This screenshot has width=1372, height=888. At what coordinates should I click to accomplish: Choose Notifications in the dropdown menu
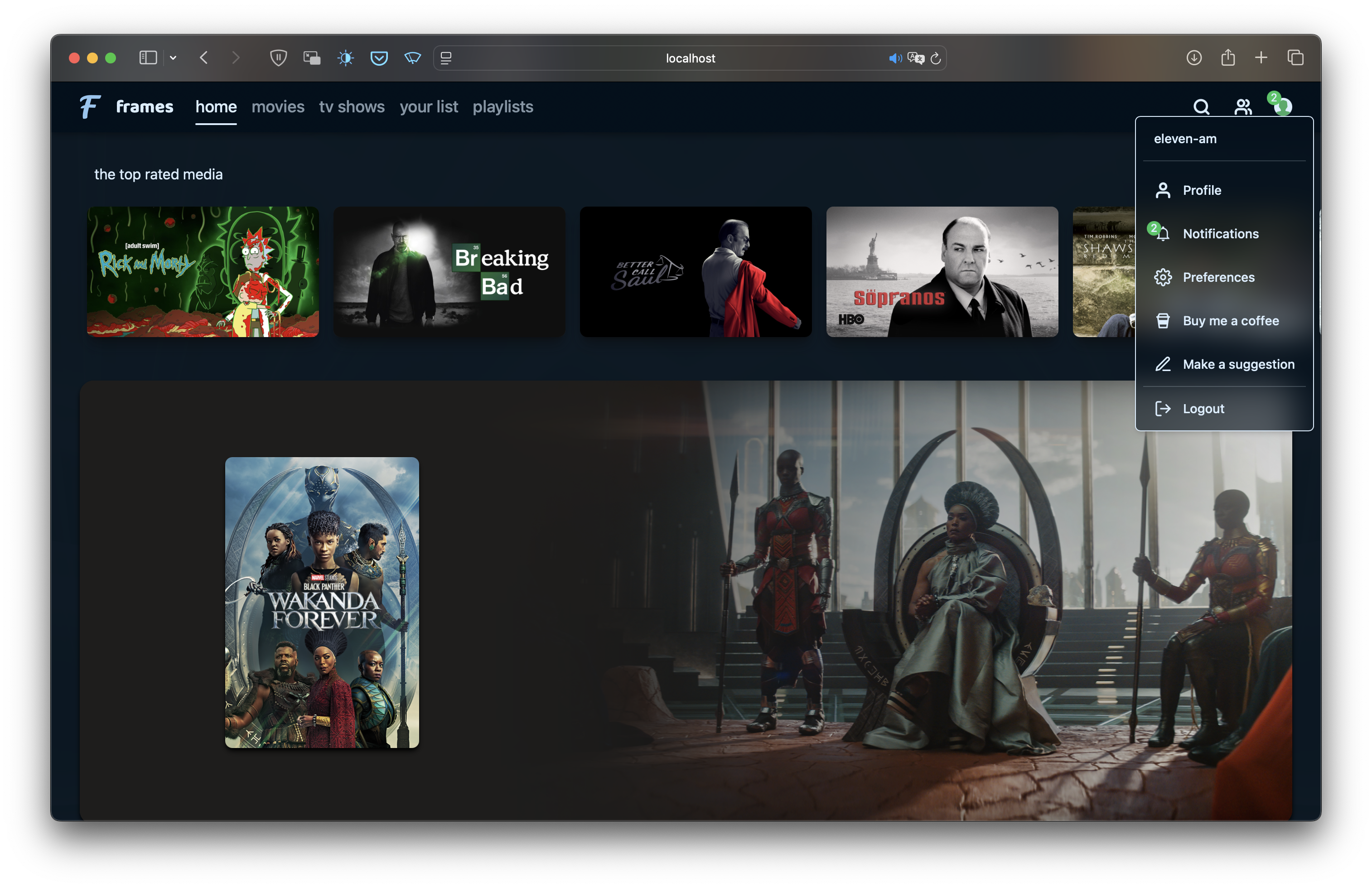[1220, 234]
